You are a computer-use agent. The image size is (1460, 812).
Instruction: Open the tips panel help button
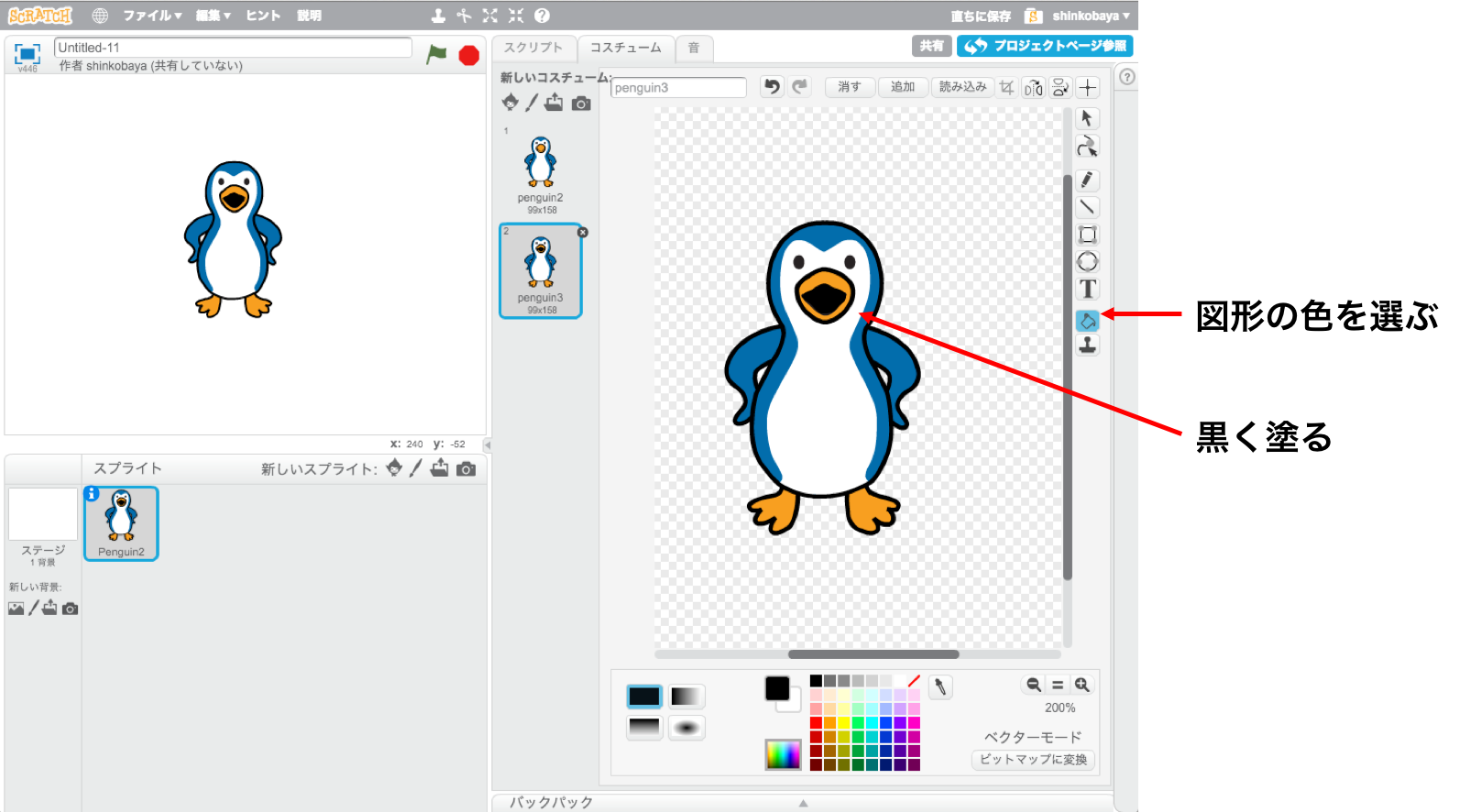[1127, 77]
